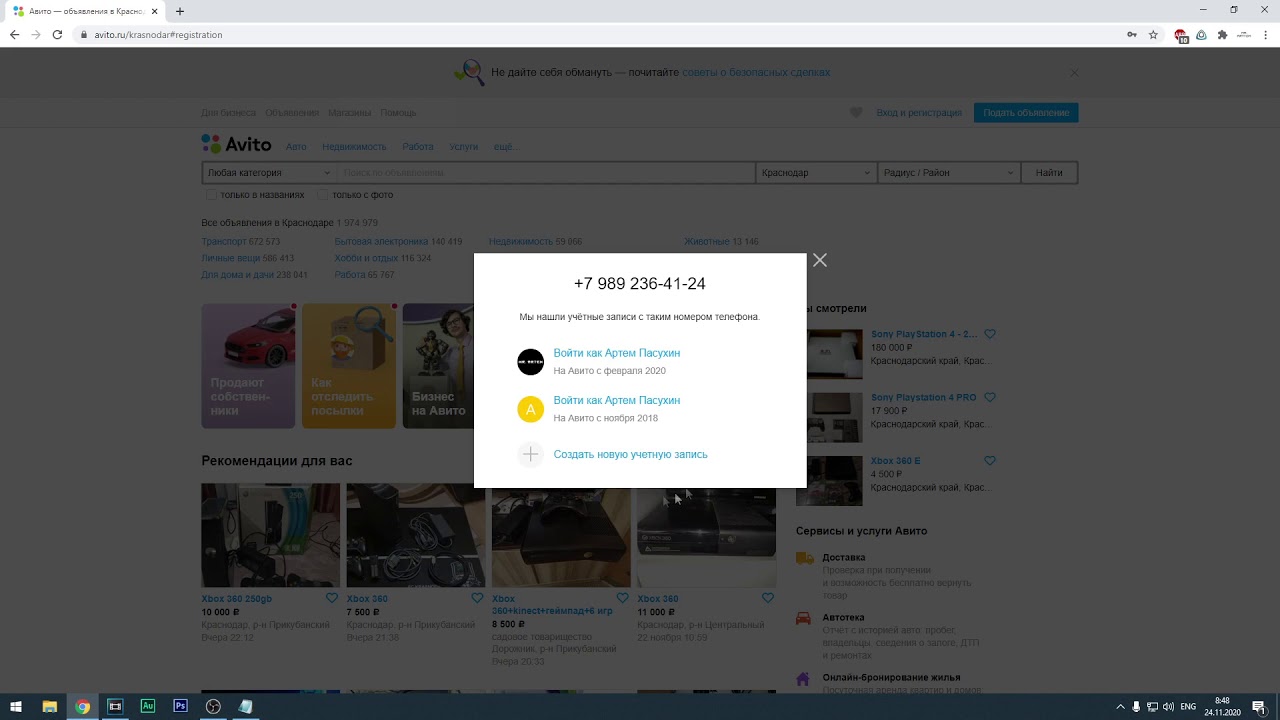The width and height of the screenshot is (1280, 720).
Task: Favorite the Xbox 360 250gb listing
Action: 332,598
